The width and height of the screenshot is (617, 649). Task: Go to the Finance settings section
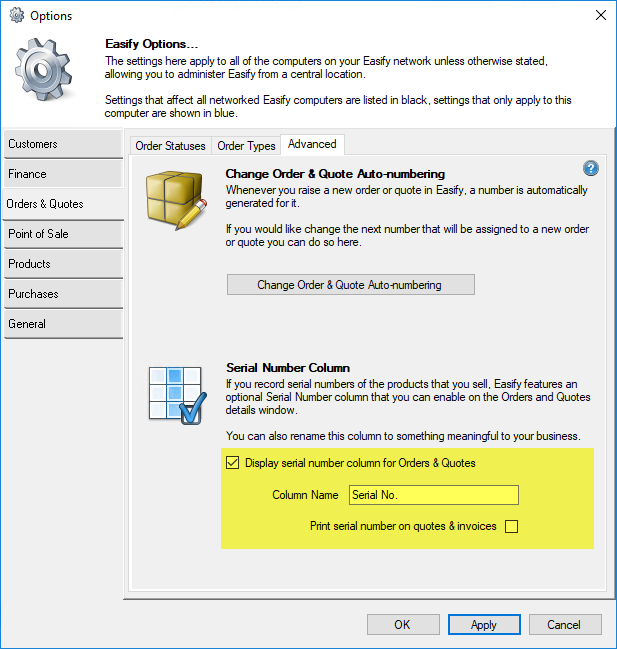[62, 174]
